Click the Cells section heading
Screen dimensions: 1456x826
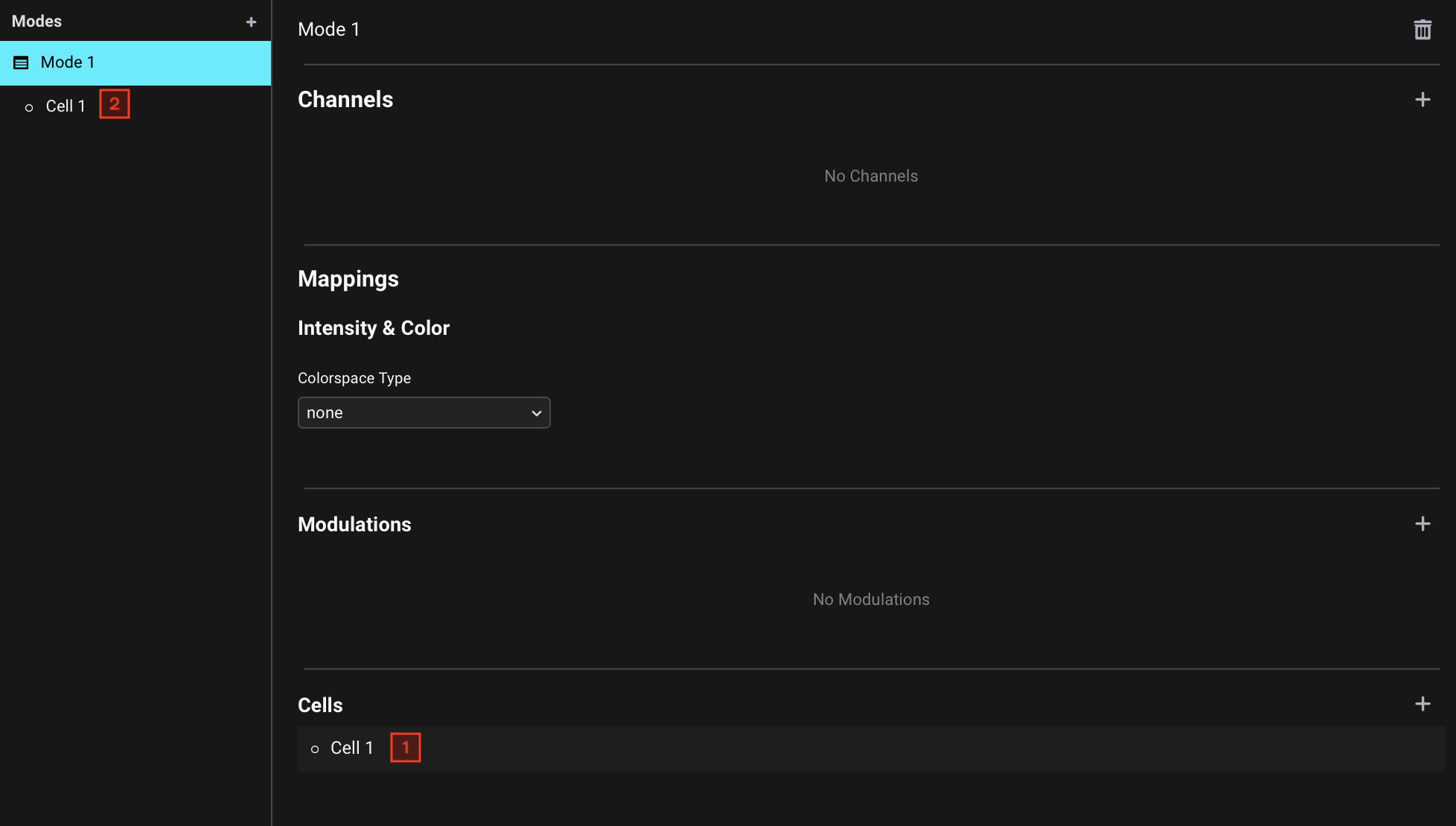tap(320, 705)
